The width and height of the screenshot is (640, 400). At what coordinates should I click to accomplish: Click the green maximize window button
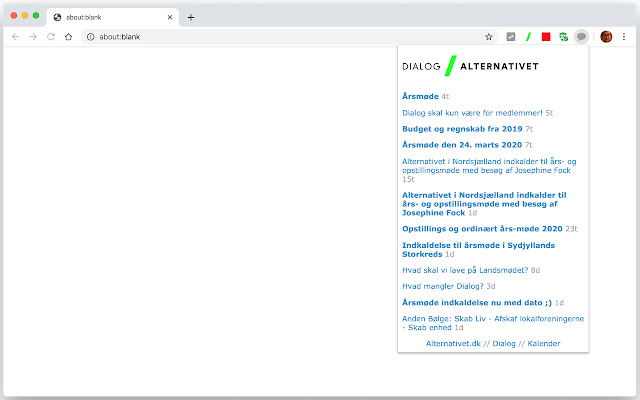pyautogui.click(x=36, y=16)
